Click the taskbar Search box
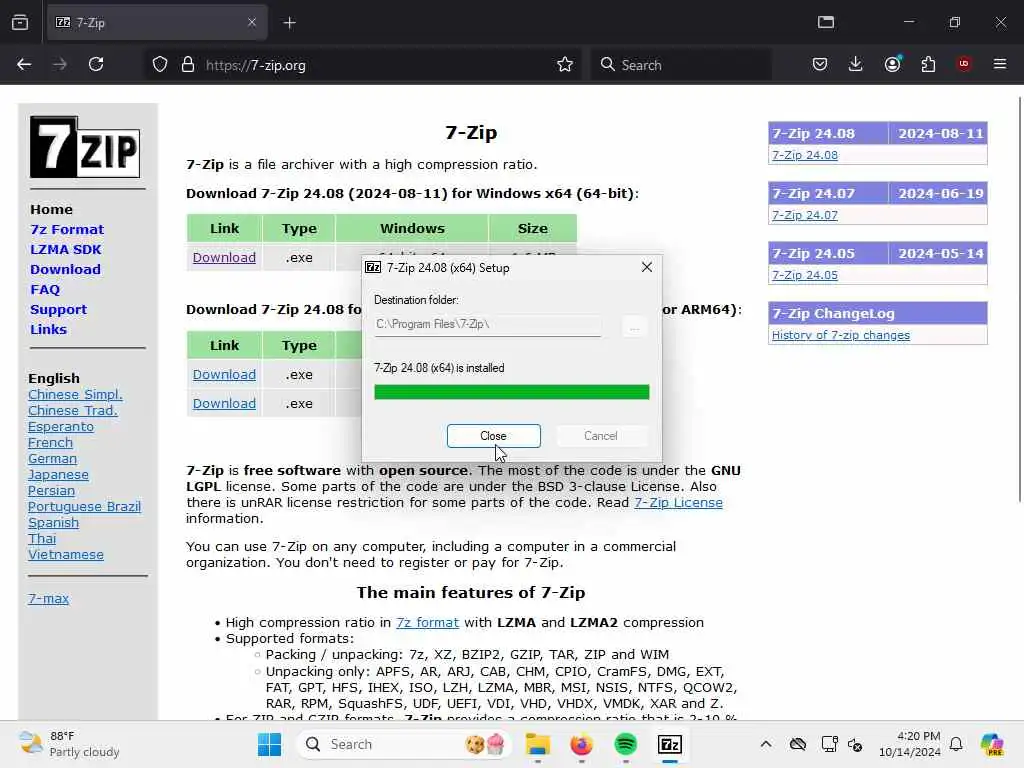This screenshot has width=1024, height=768. point(405,744)
